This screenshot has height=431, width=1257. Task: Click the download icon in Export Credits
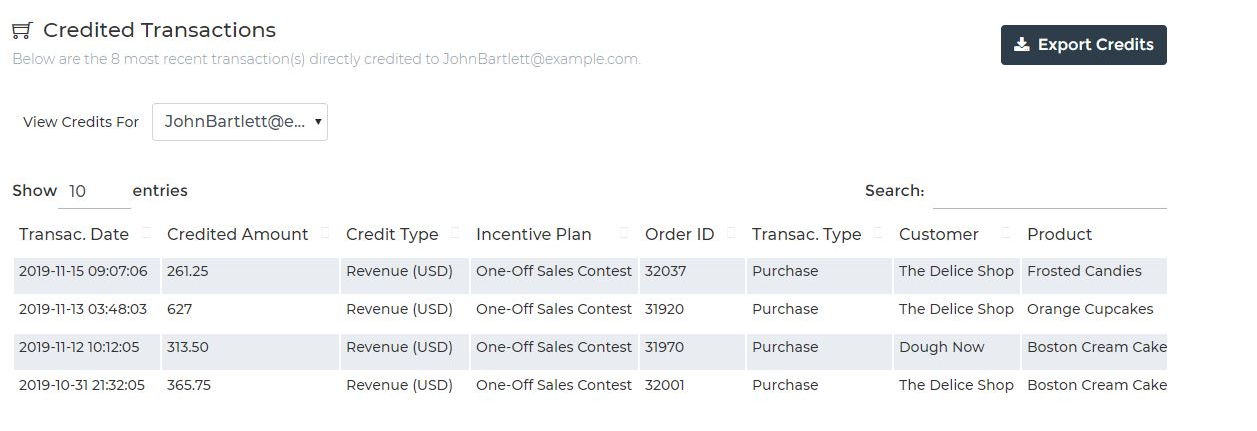(1021, 45)
